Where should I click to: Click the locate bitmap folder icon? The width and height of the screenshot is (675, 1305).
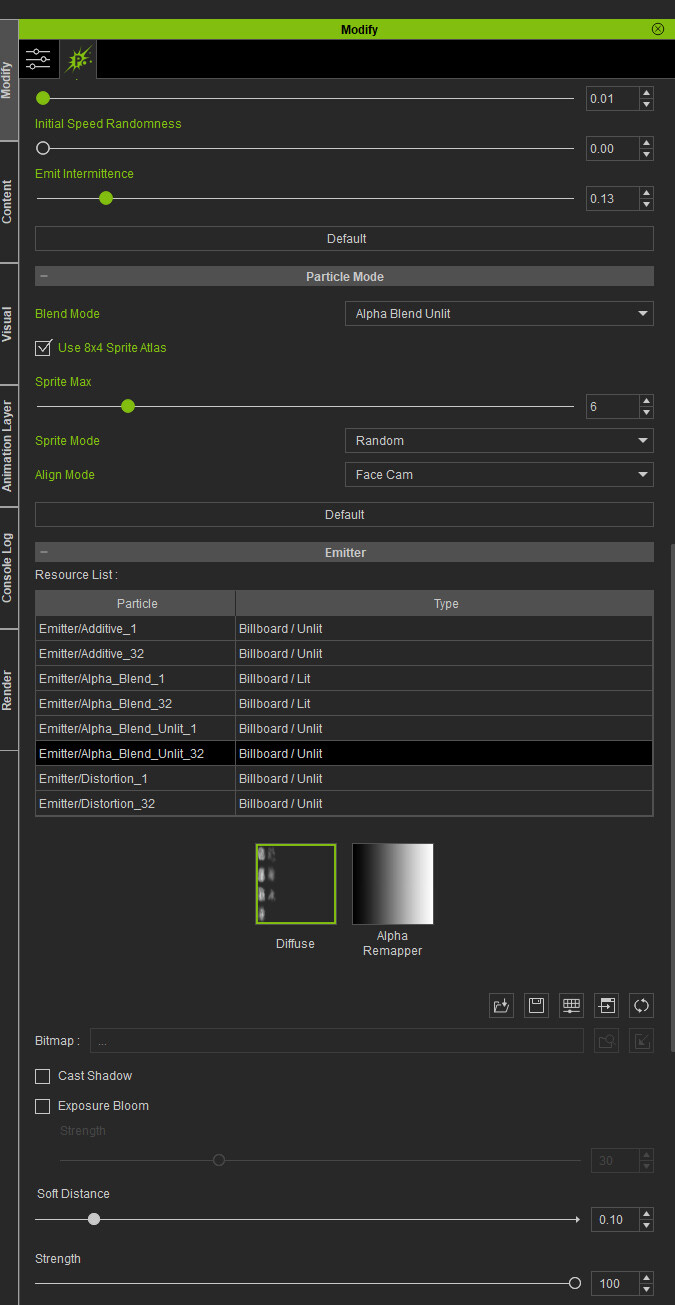[x=606, y=1041]
